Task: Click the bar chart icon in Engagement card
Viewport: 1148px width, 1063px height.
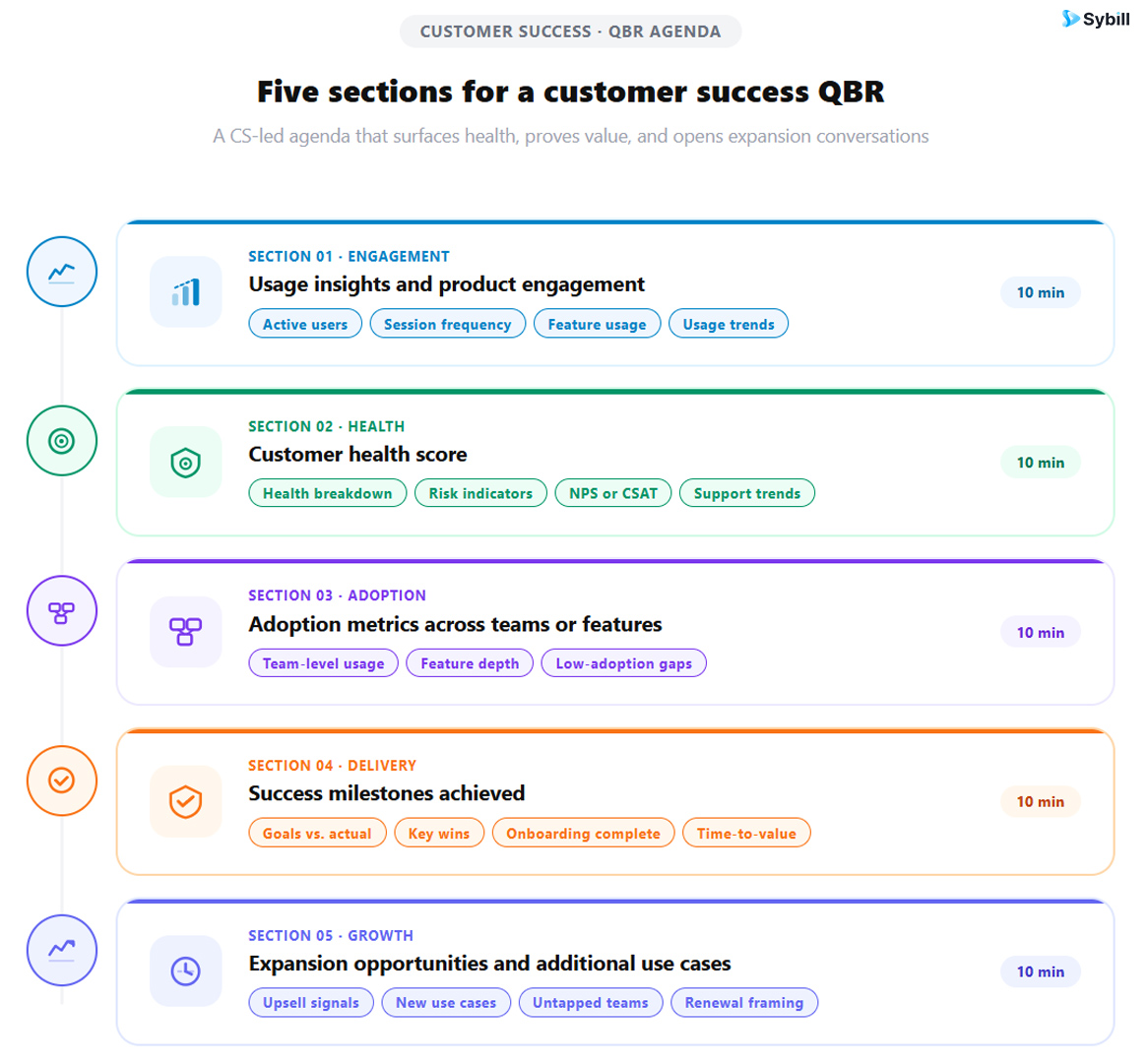Action: point(186,292)
